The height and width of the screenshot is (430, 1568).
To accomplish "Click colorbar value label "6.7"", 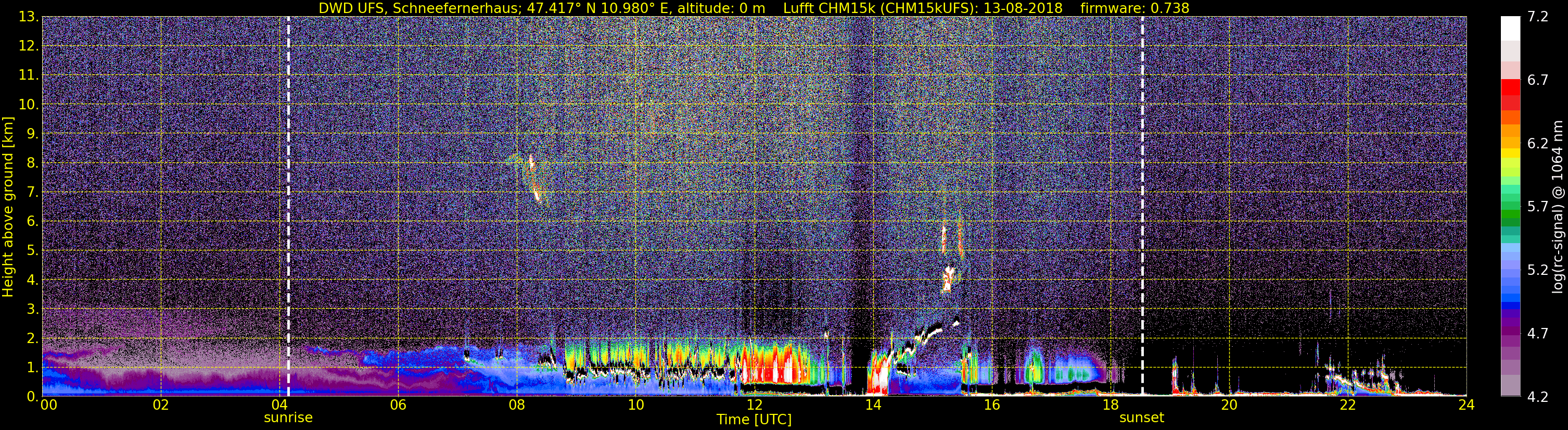I will coord(1538,80).
